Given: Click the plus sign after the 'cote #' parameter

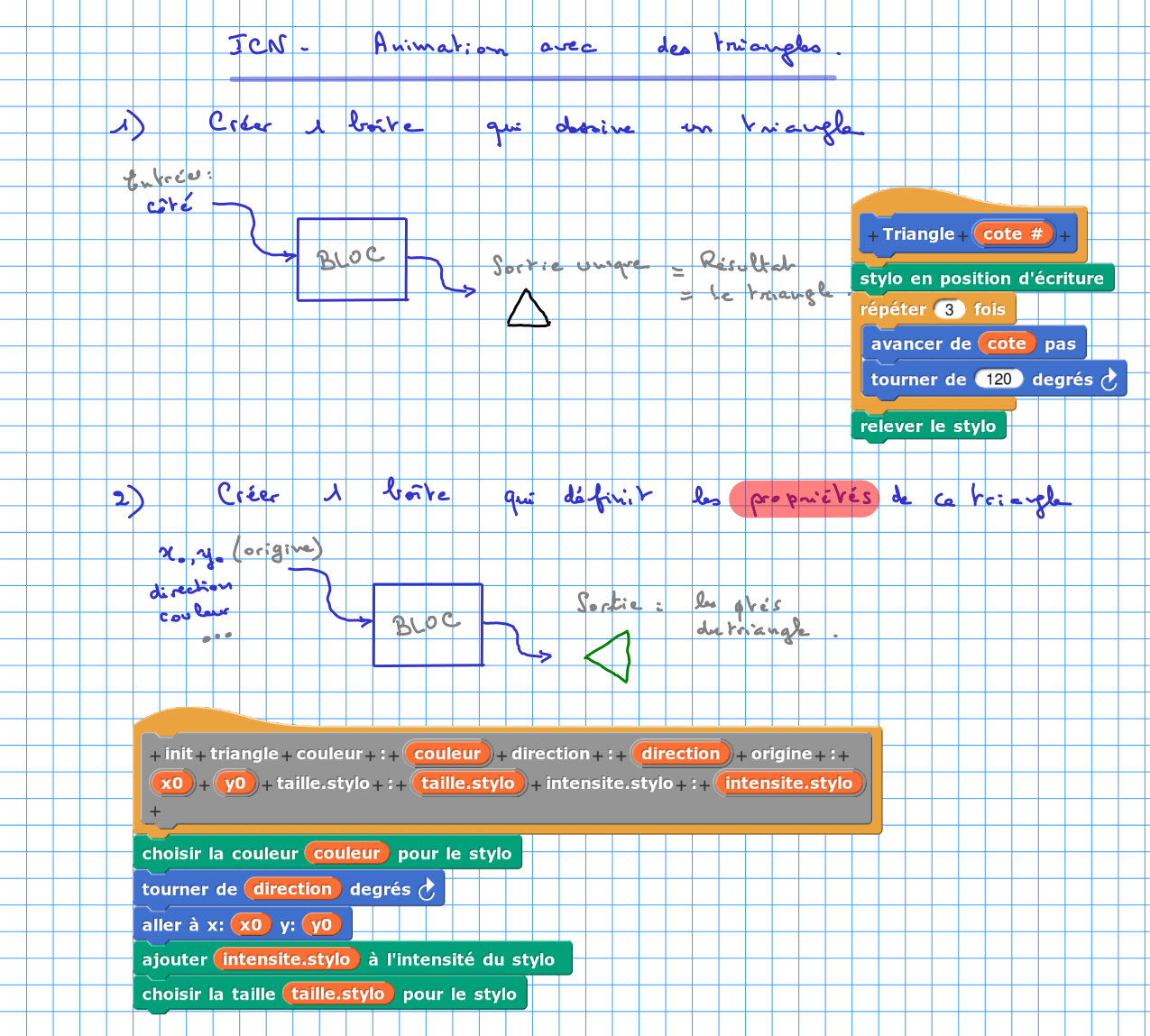Looking at the screenshot, I should [x=1065, y=236].
